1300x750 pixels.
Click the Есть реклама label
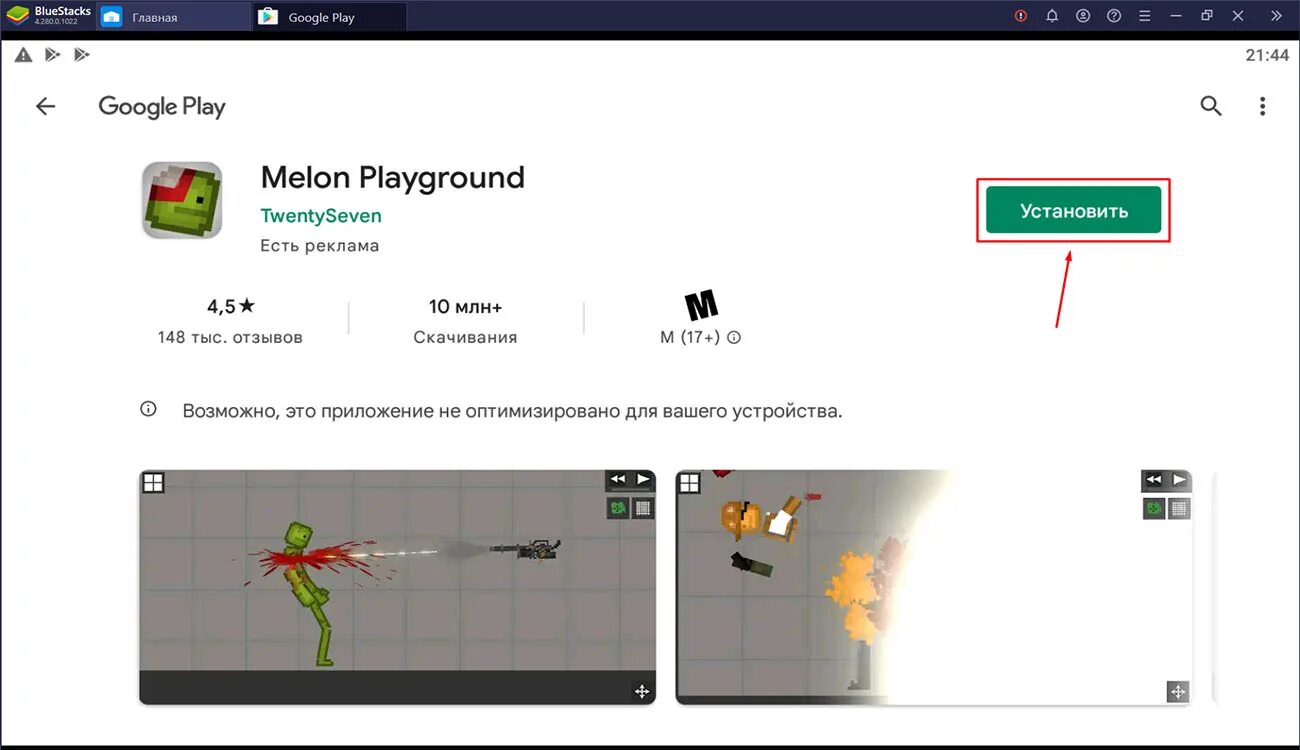[320, 245]
